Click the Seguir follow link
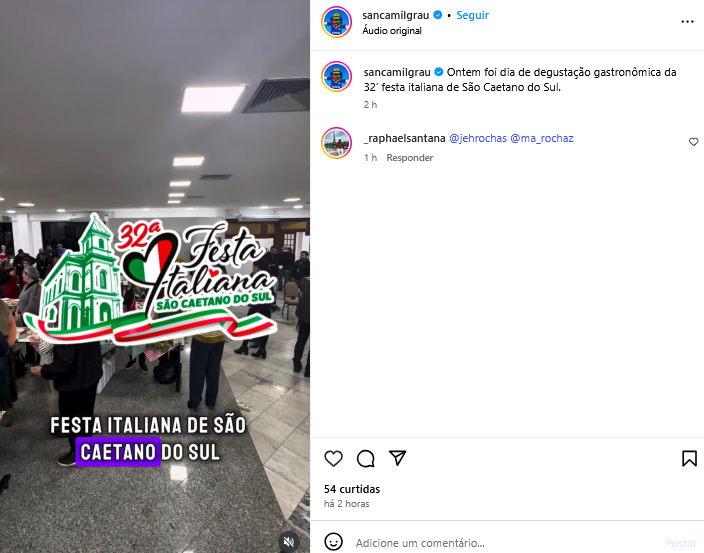The width and height of the screenshot is (704, 553). (472, 15)
